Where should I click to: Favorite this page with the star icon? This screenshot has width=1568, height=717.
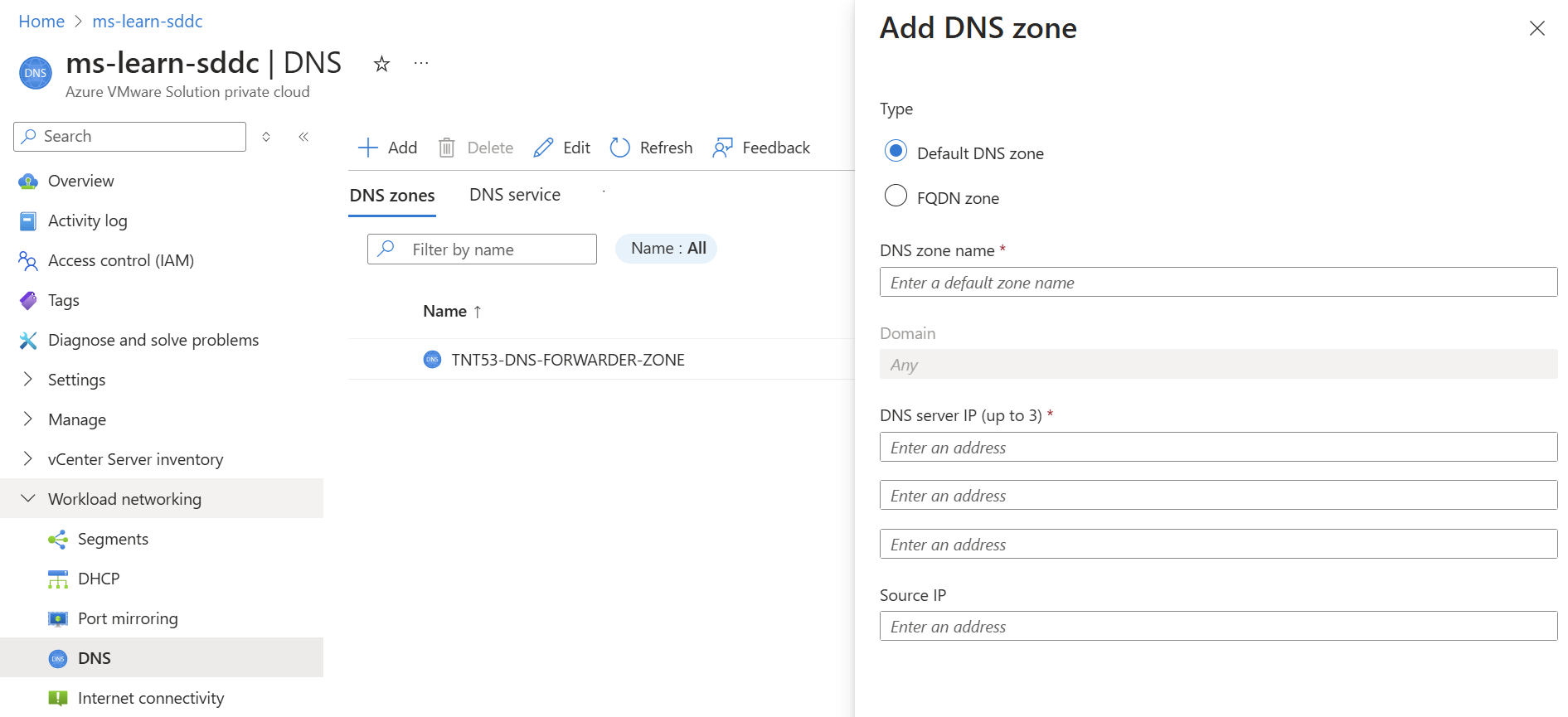381,64
